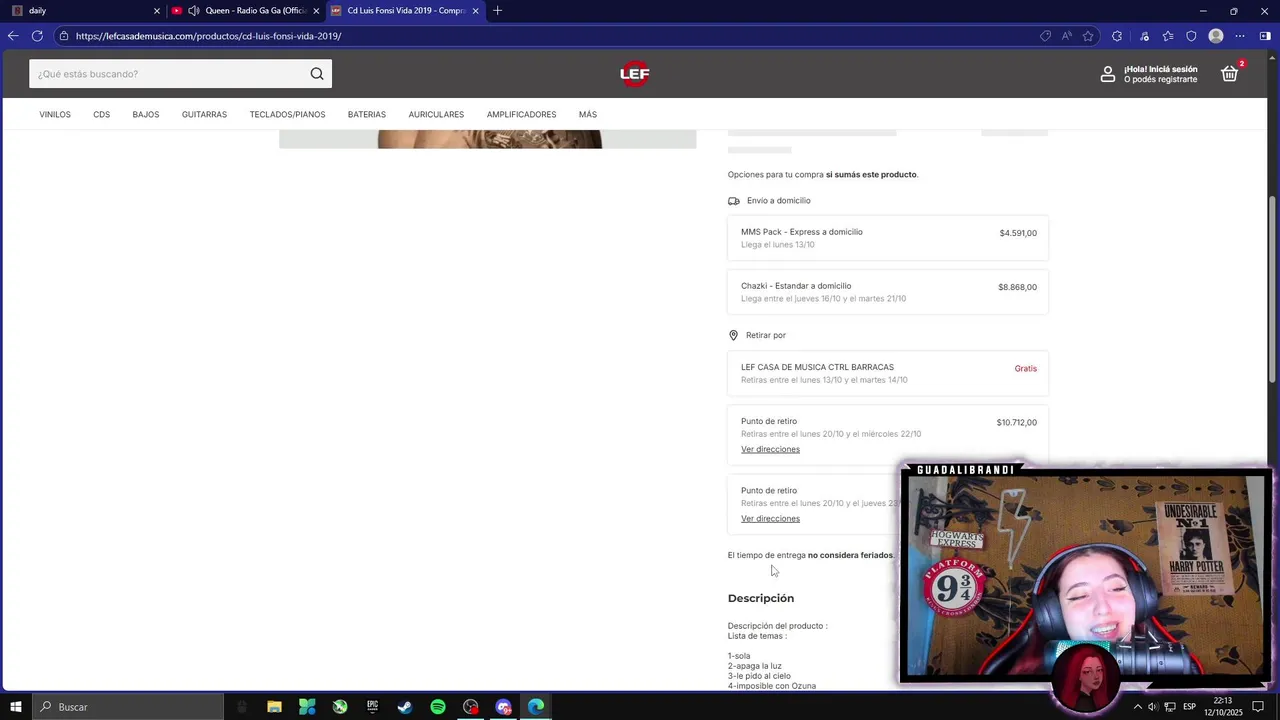Viewport: 1280px width, 720px height.
Task: Open the VINILOS category menu
Action: tap(55, 115)
